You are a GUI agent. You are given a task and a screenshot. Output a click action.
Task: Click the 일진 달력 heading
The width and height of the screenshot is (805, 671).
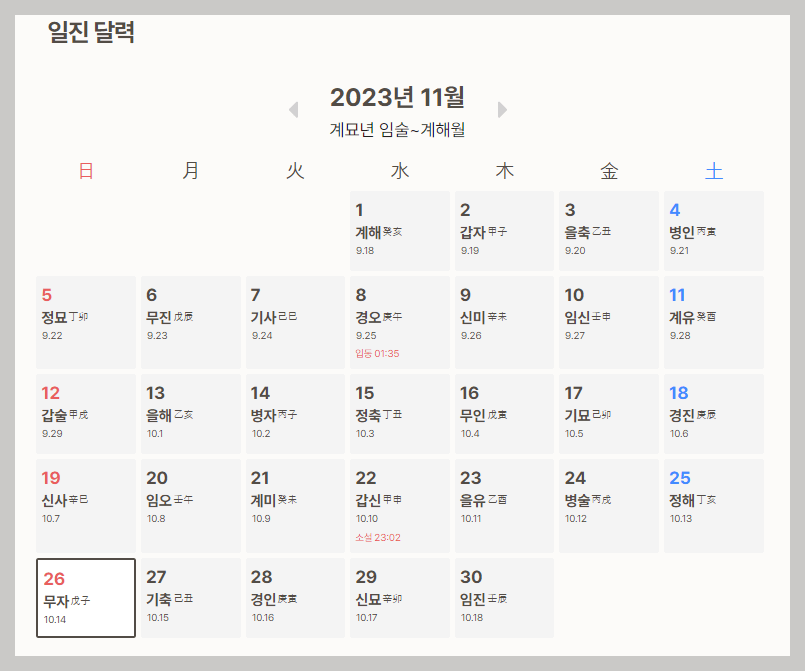tap(92, 31)
